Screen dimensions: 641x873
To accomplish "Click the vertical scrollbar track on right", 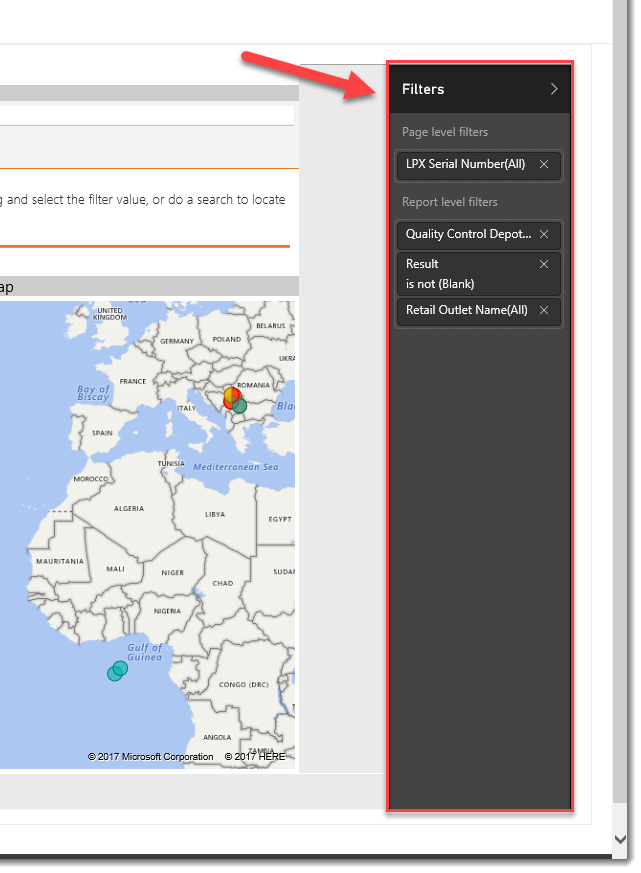I will click(x=620, y=401).
